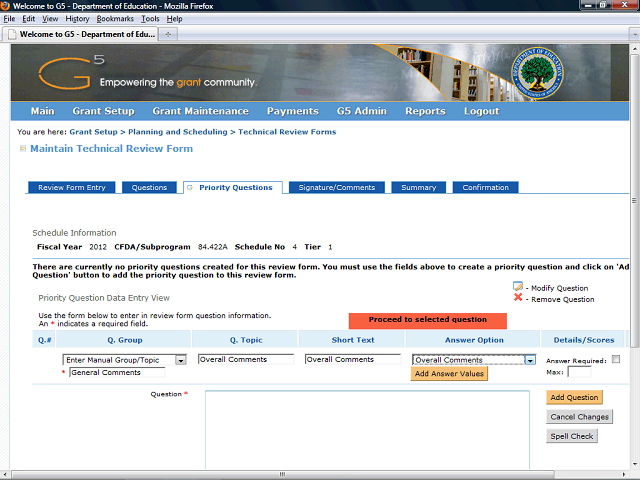Click the CFDA value 84.422A
This screenshot has width=640, height=480.
click(213, 247)
